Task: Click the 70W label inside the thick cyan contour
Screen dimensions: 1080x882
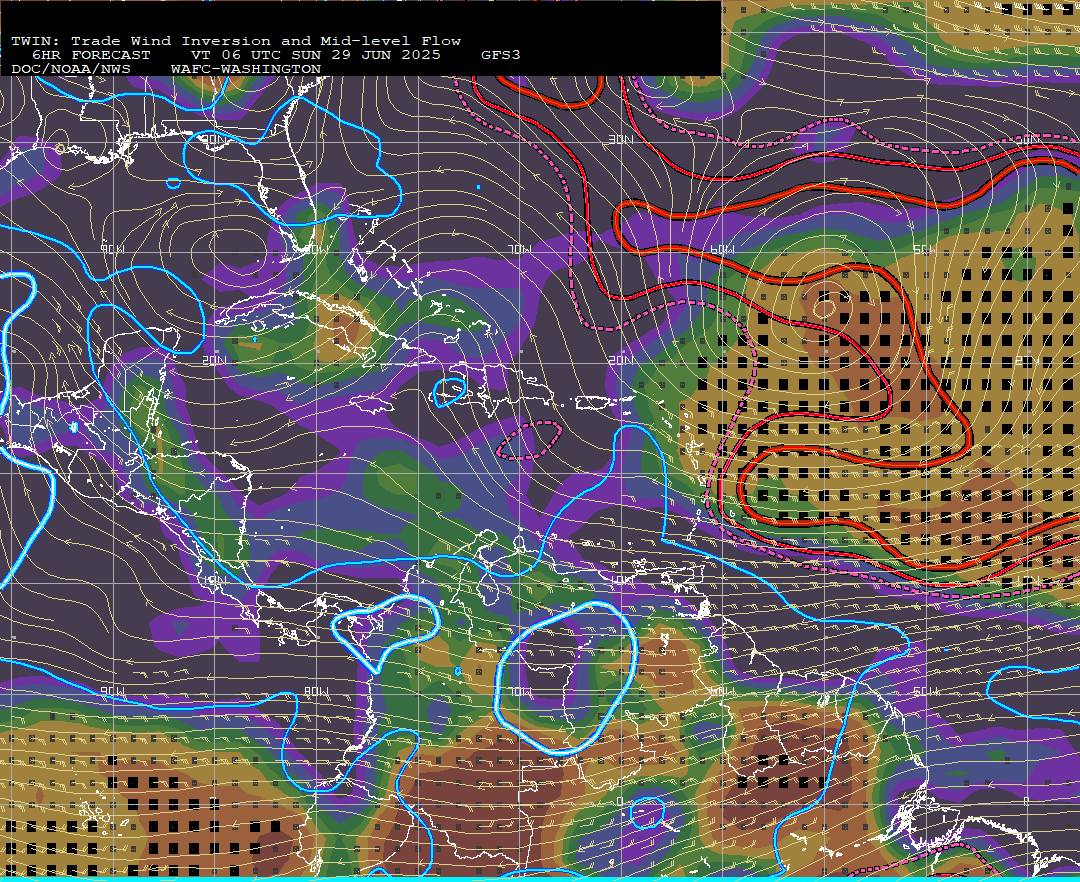Action: click(x=520, y=691)
